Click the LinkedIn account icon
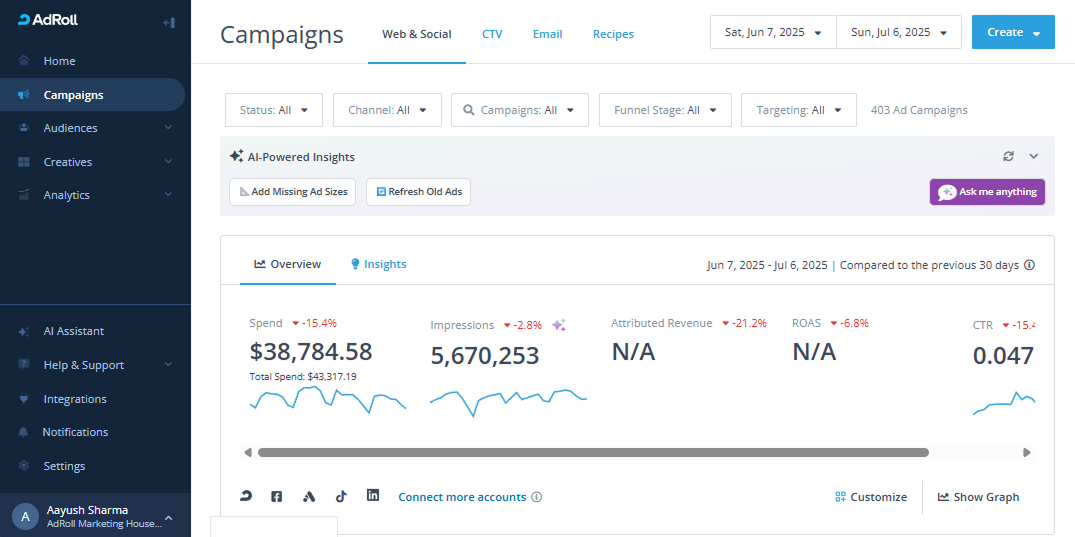 point(373,495)
